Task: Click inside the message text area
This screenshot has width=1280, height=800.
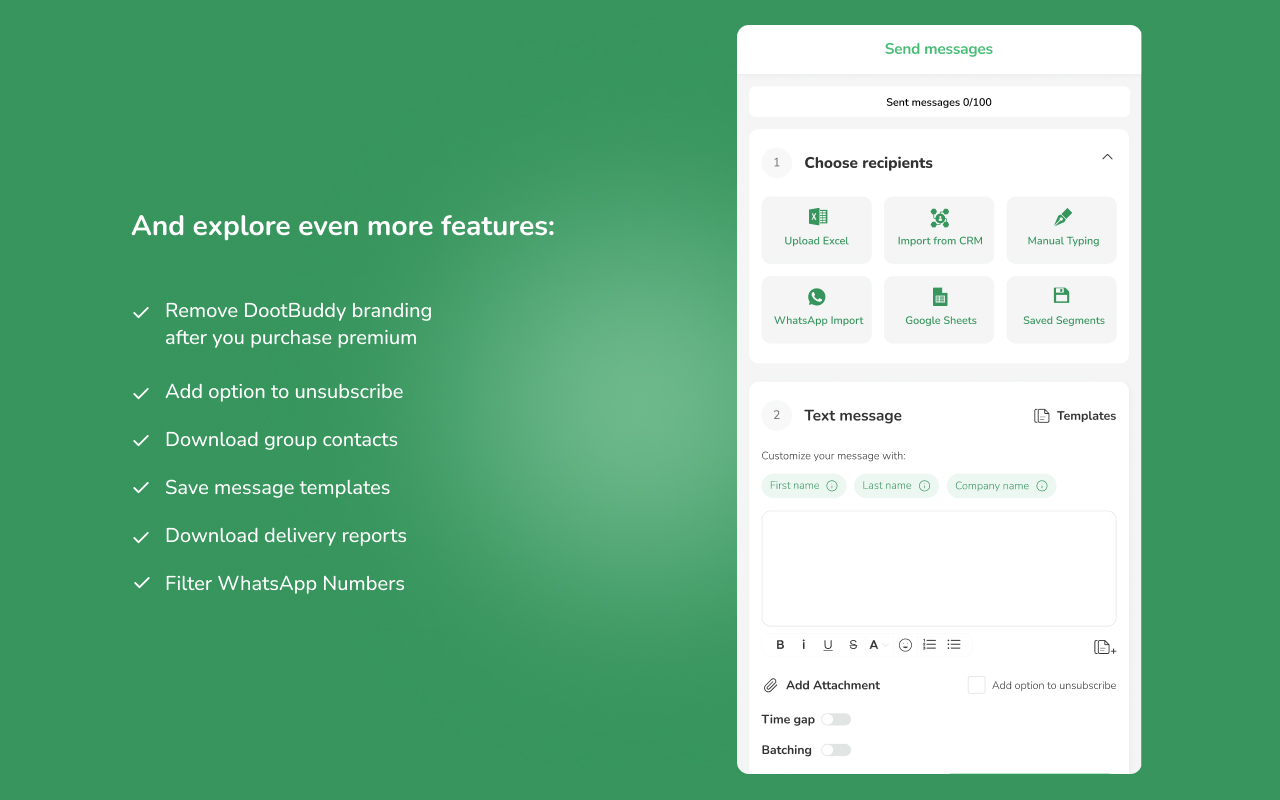Action: point(939,568)
